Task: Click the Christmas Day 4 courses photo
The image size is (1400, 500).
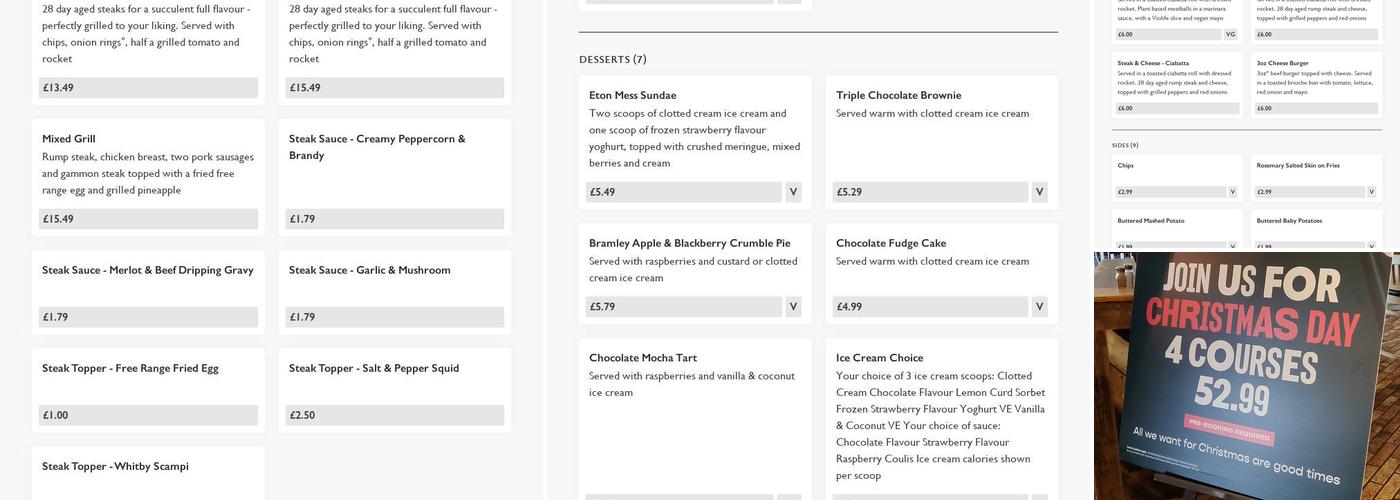Action: click(1246, 375)
